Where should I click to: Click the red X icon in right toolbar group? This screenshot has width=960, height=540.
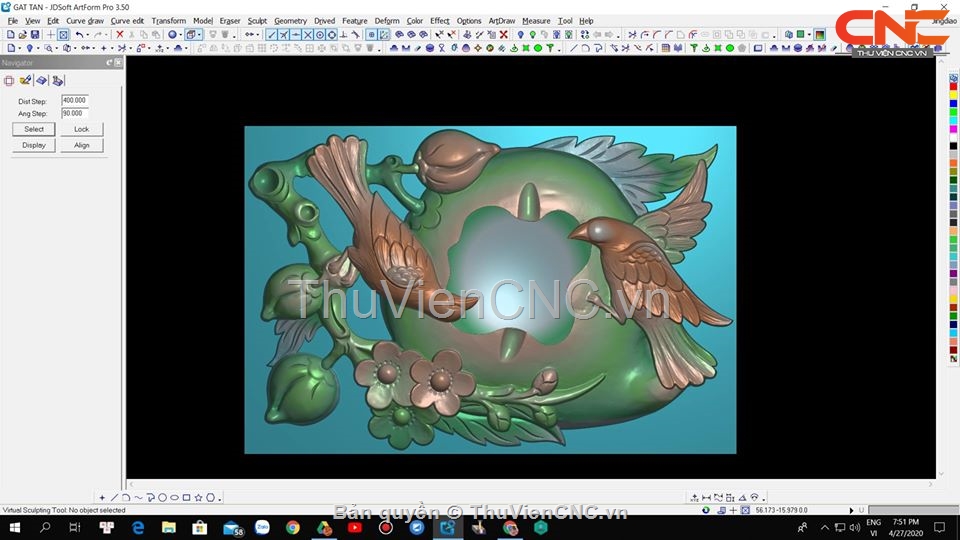coord(504,35)
